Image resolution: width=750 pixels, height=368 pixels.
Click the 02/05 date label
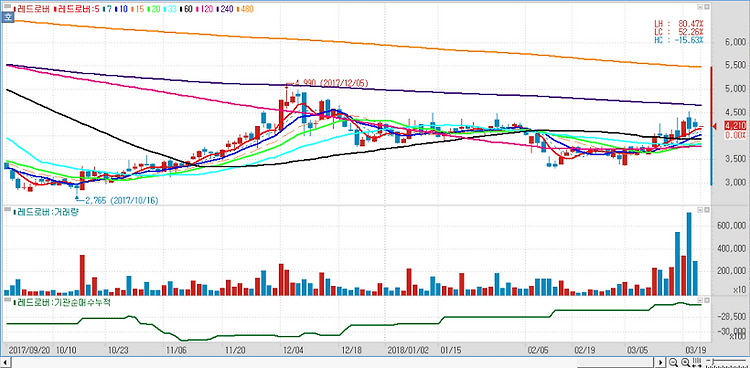[x=538, y=350]
